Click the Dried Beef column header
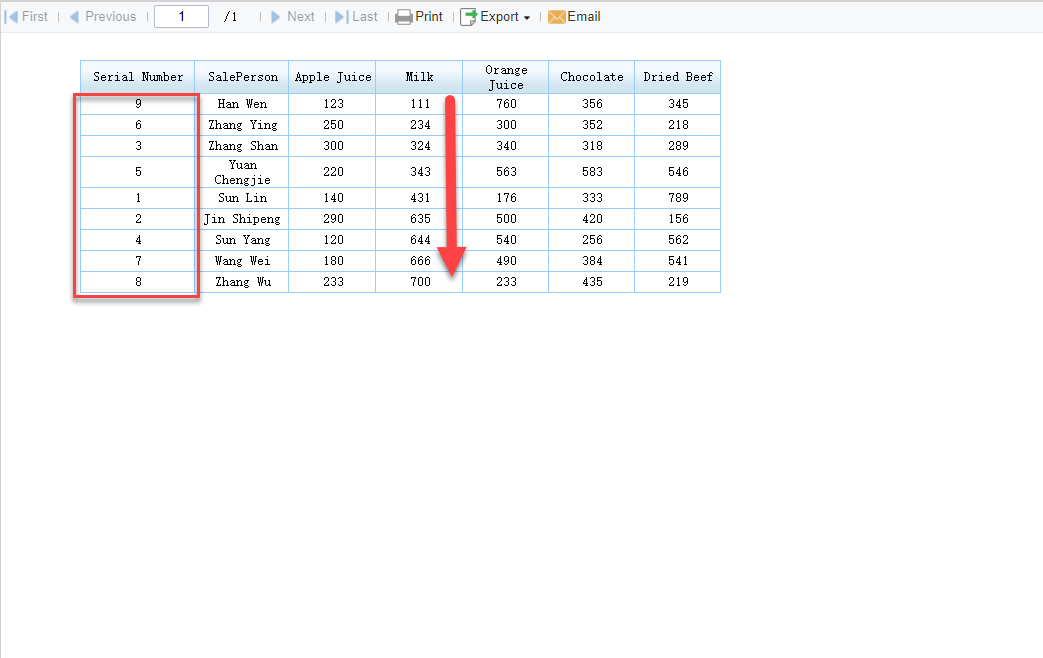Viewport: 1043px width, 658px height. point(678,76)
